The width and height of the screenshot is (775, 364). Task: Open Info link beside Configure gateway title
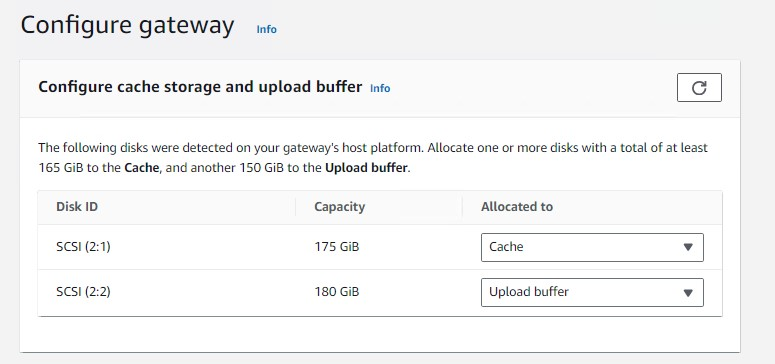[x=266, y=29]
